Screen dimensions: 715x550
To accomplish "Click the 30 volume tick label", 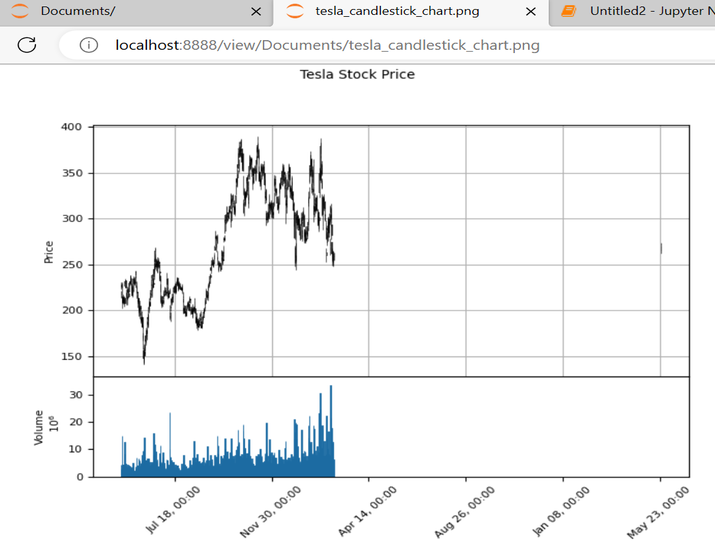I will (76, 395).
